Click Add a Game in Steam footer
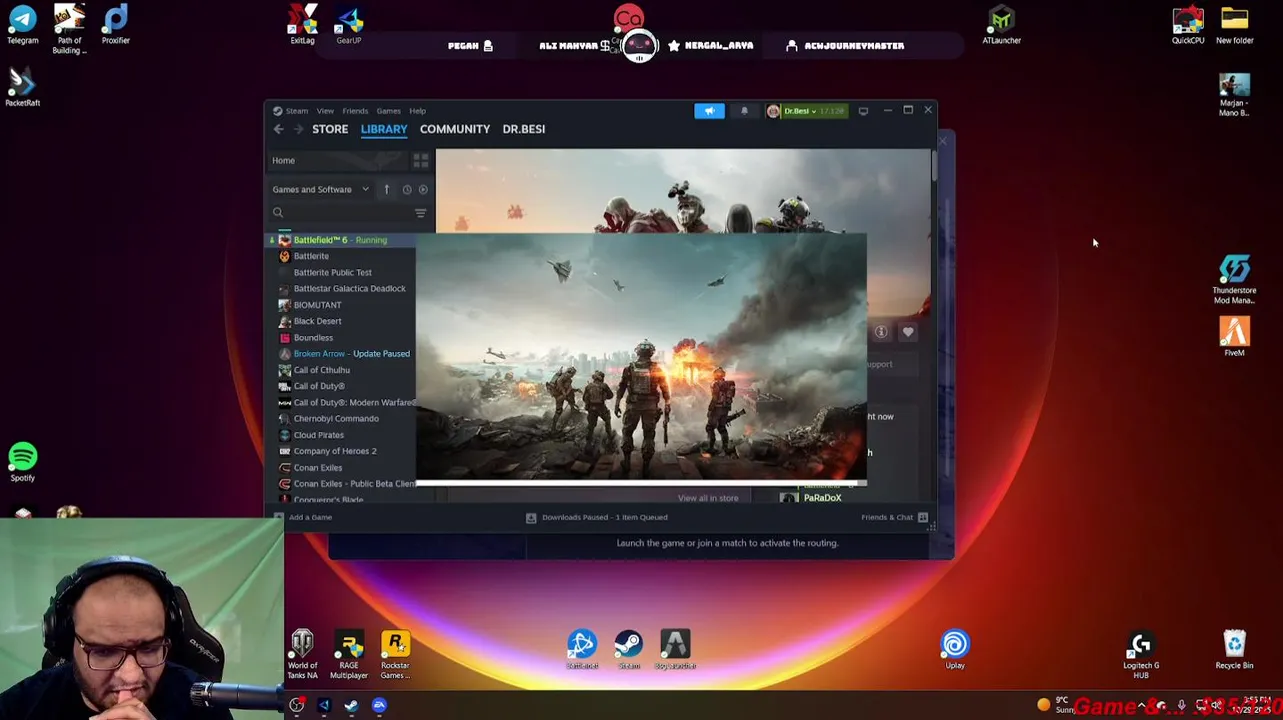1283x720 pixels. (x=303, y=517)
